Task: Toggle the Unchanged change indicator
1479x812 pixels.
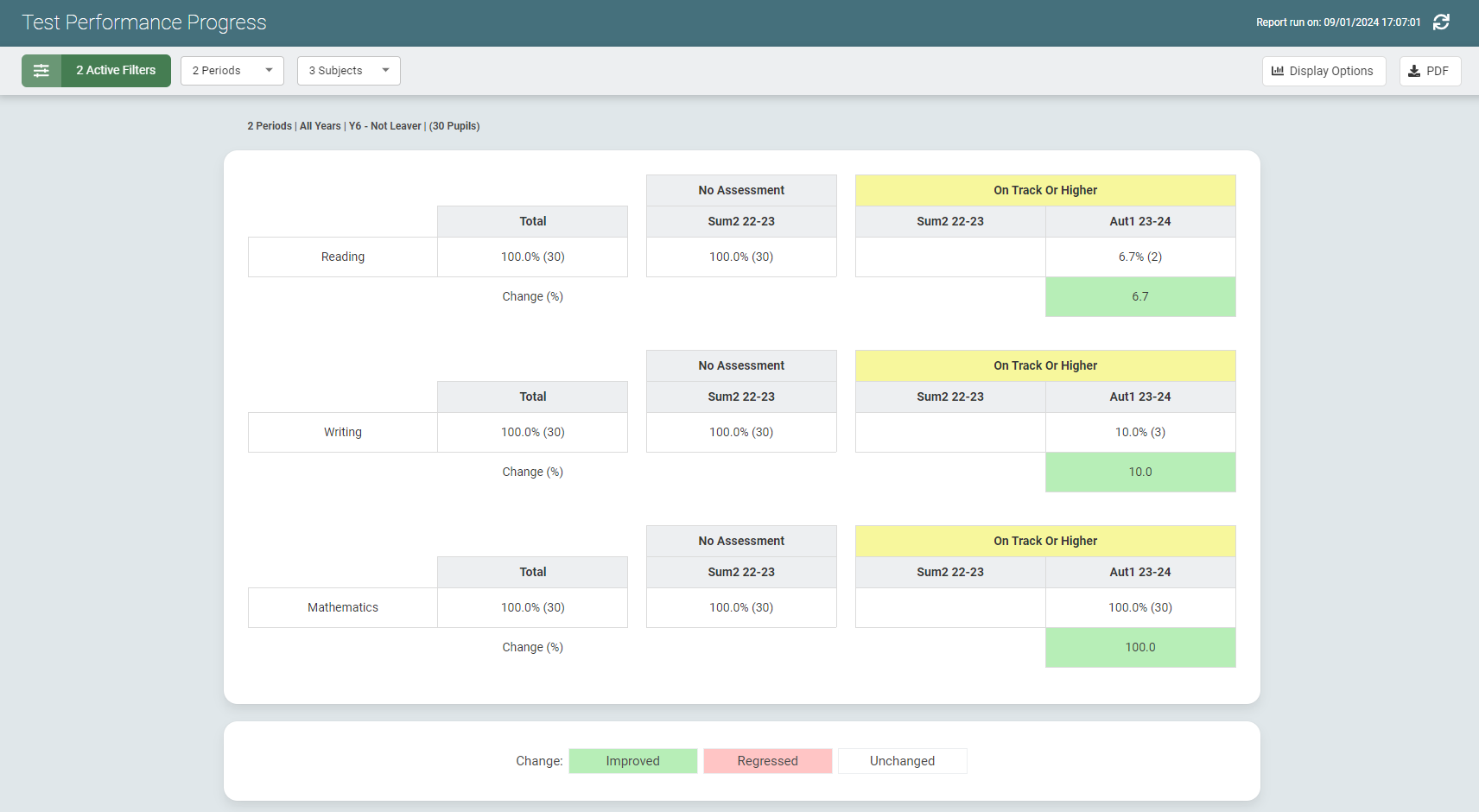Action: (x=902, y=760)
